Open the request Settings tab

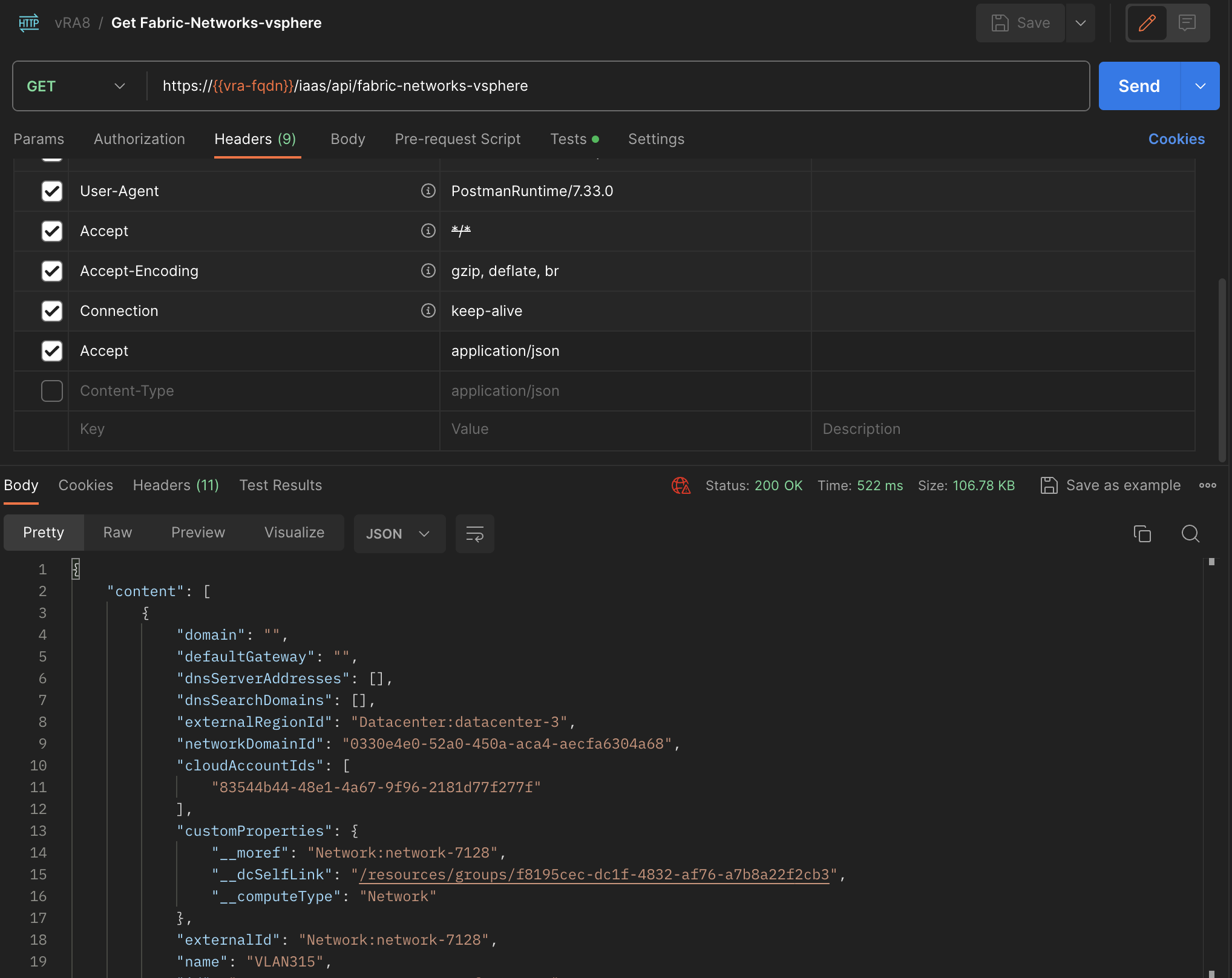[x=656, y=139]
